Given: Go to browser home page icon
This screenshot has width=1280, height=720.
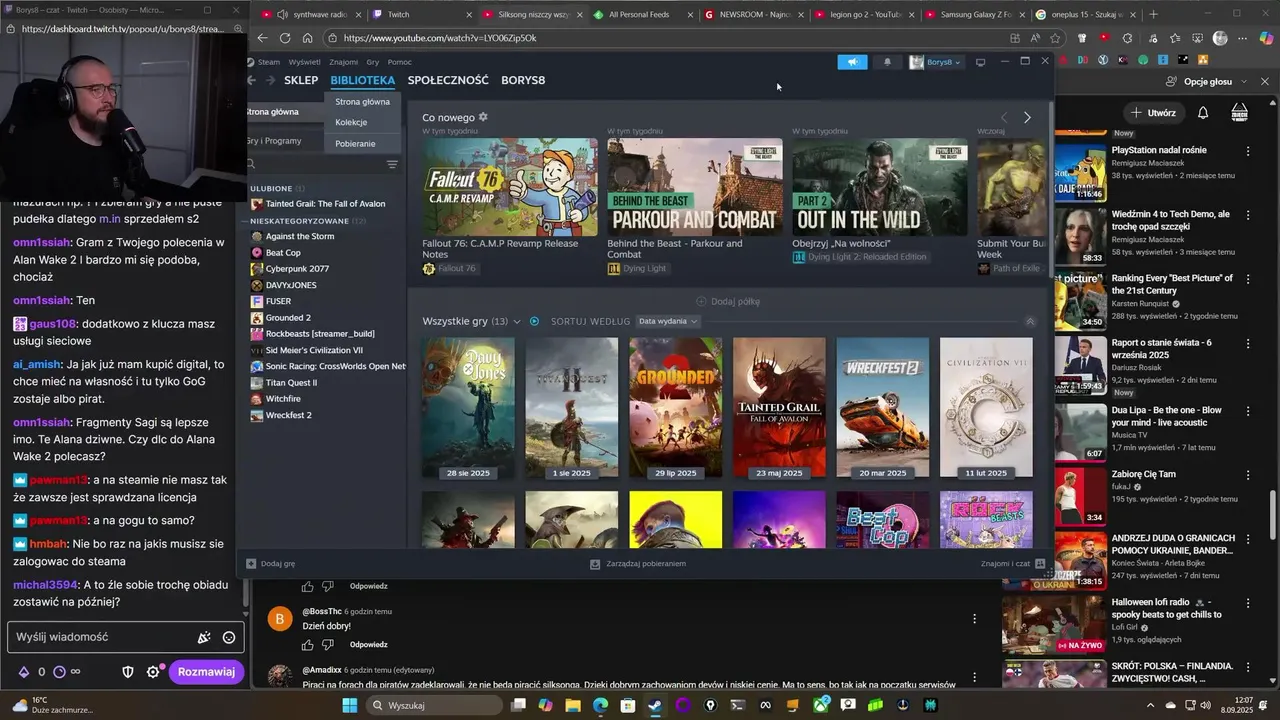Looking at the screenshot, I should coord(307,38).
